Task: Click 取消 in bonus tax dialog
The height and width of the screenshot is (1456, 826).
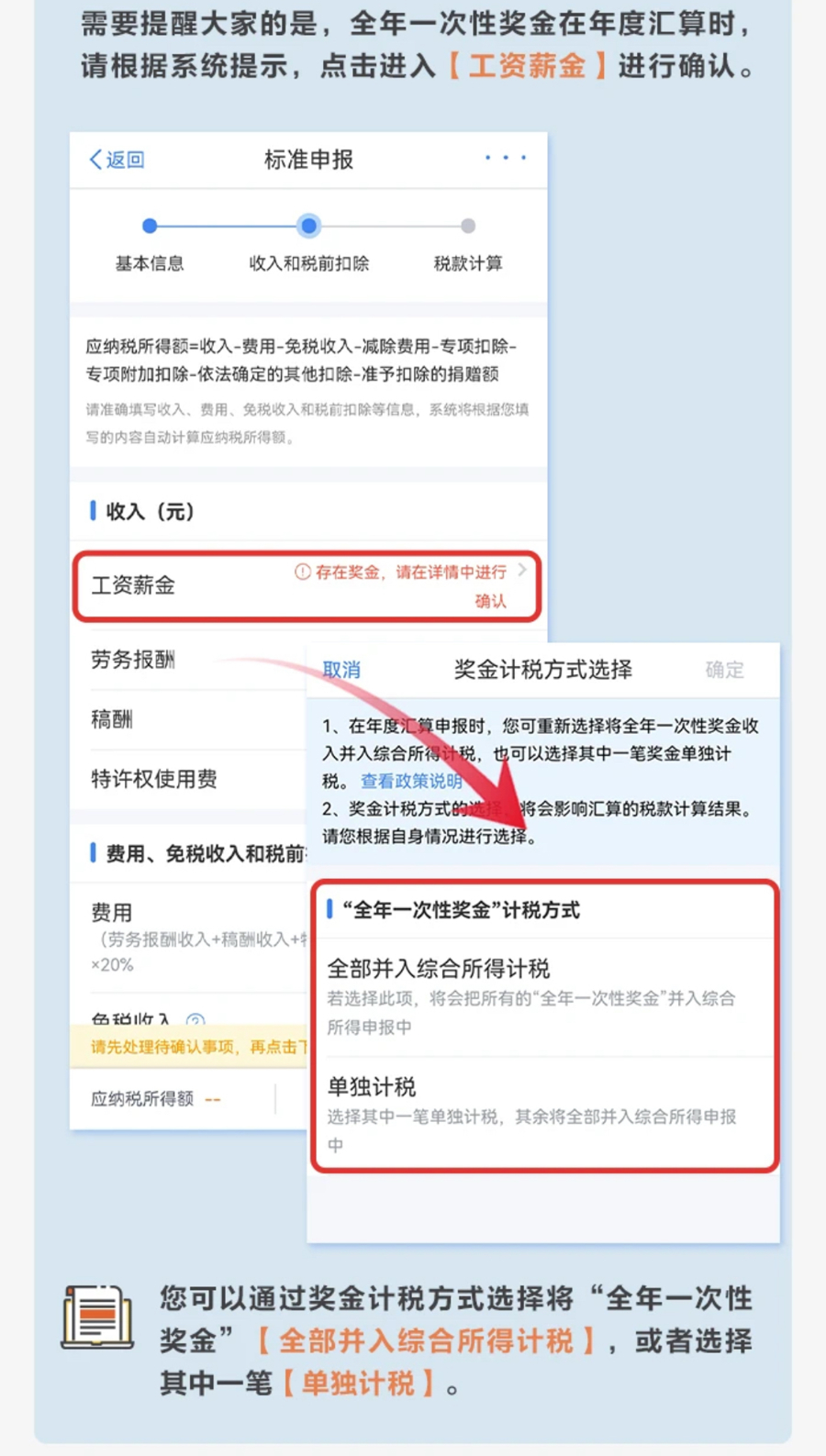Action: pyautogui.click(x=341, y=670)
